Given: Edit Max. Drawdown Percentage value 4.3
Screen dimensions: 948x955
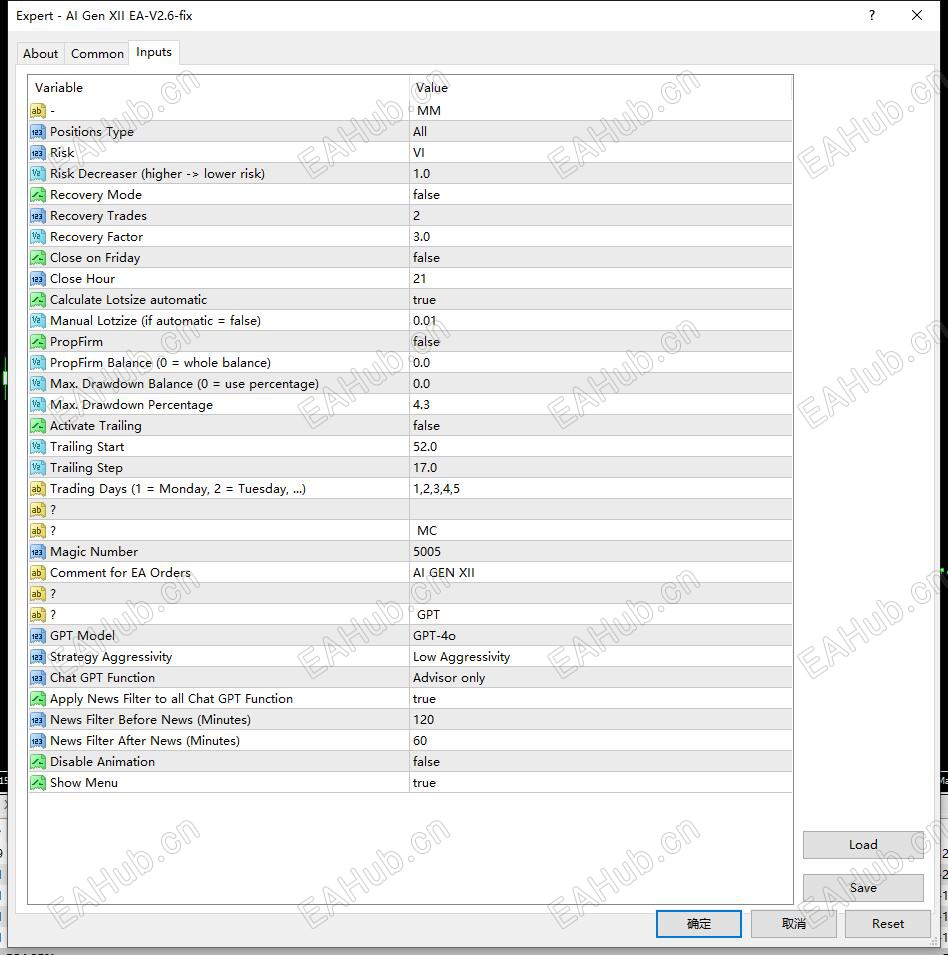Looking at the screenshot, I should 601,405.
